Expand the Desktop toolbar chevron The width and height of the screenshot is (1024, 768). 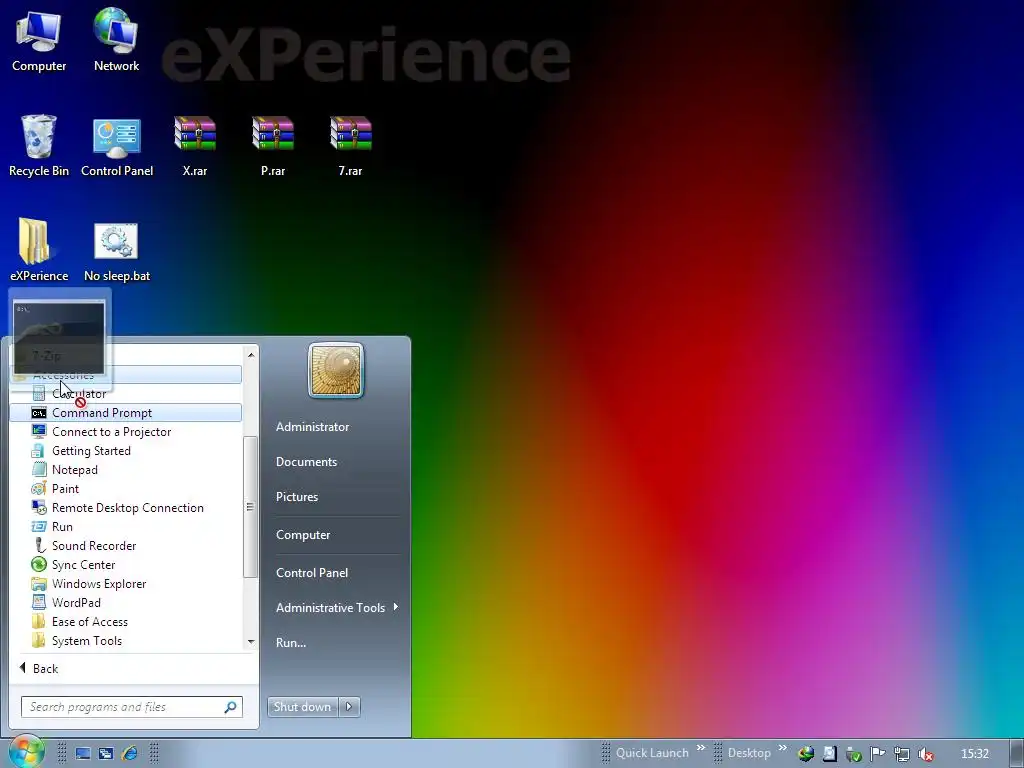pyautogui.click(x=782, y=748)
